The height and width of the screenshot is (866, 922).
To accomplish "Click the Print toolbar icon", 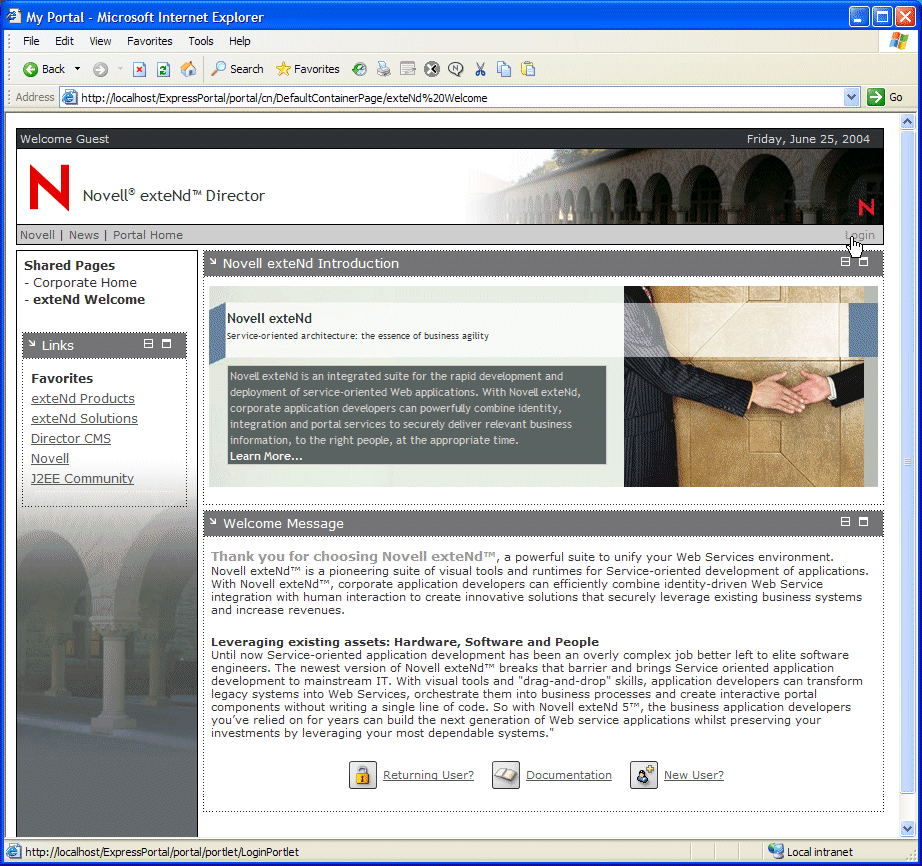I will pos(383,69).
